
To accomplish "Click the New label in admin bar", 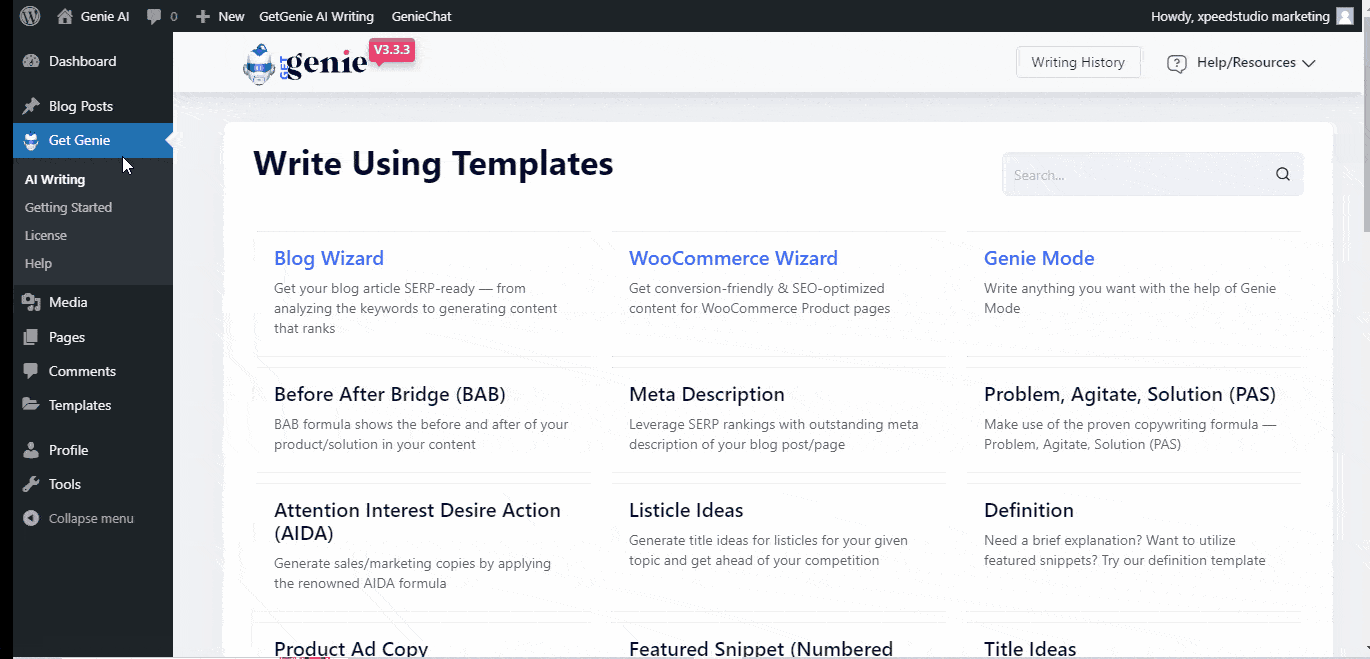I will [x=231, y=16].
